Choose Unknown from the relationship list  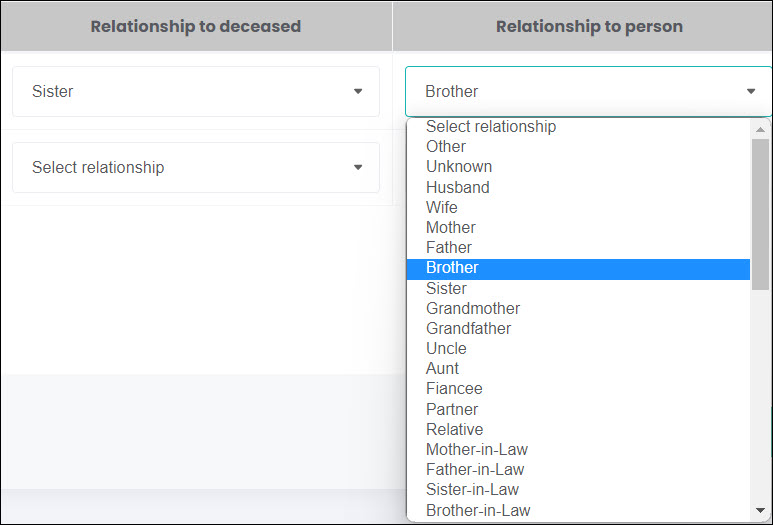pos(578,167)
